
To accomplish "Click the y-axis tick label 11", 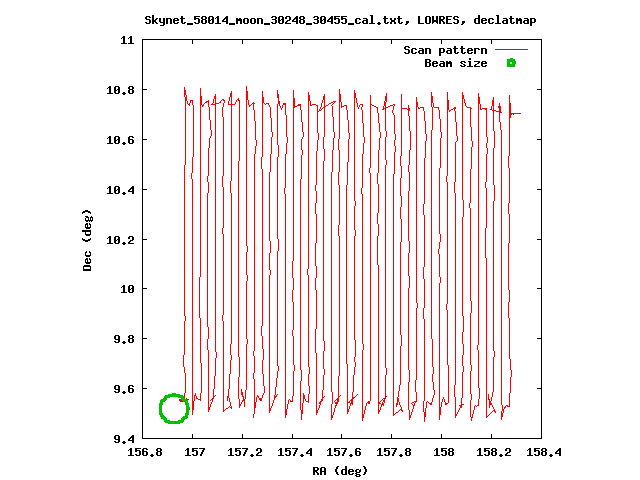I will (x=127, y=40).
